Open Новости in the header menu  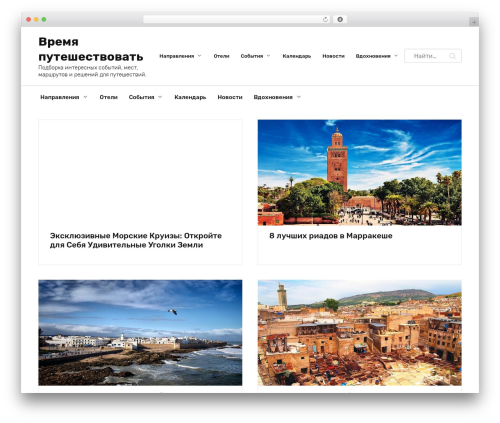[x=333, y=56]
